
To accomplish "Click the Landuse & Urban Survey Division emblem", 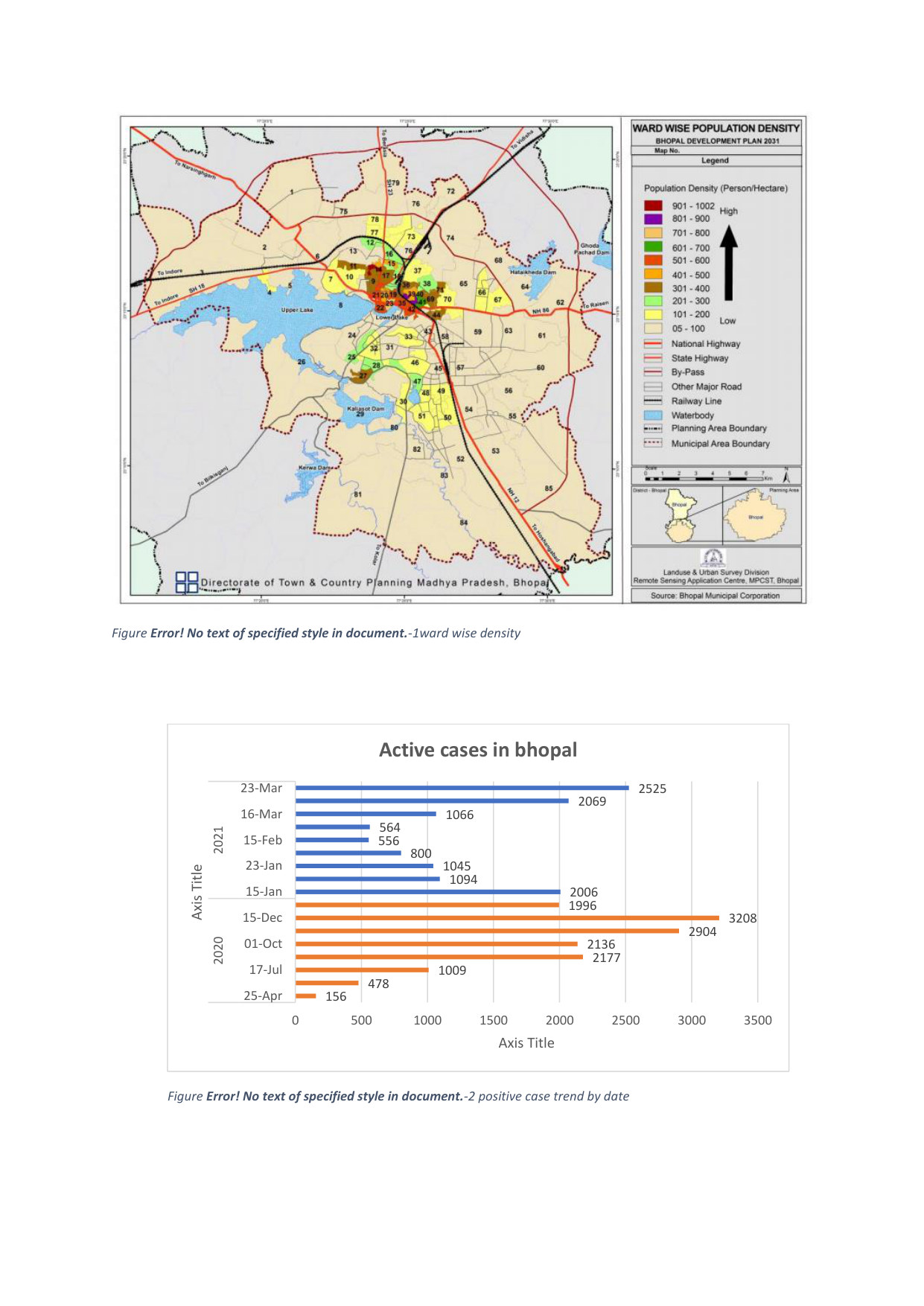I will point(713,558).
